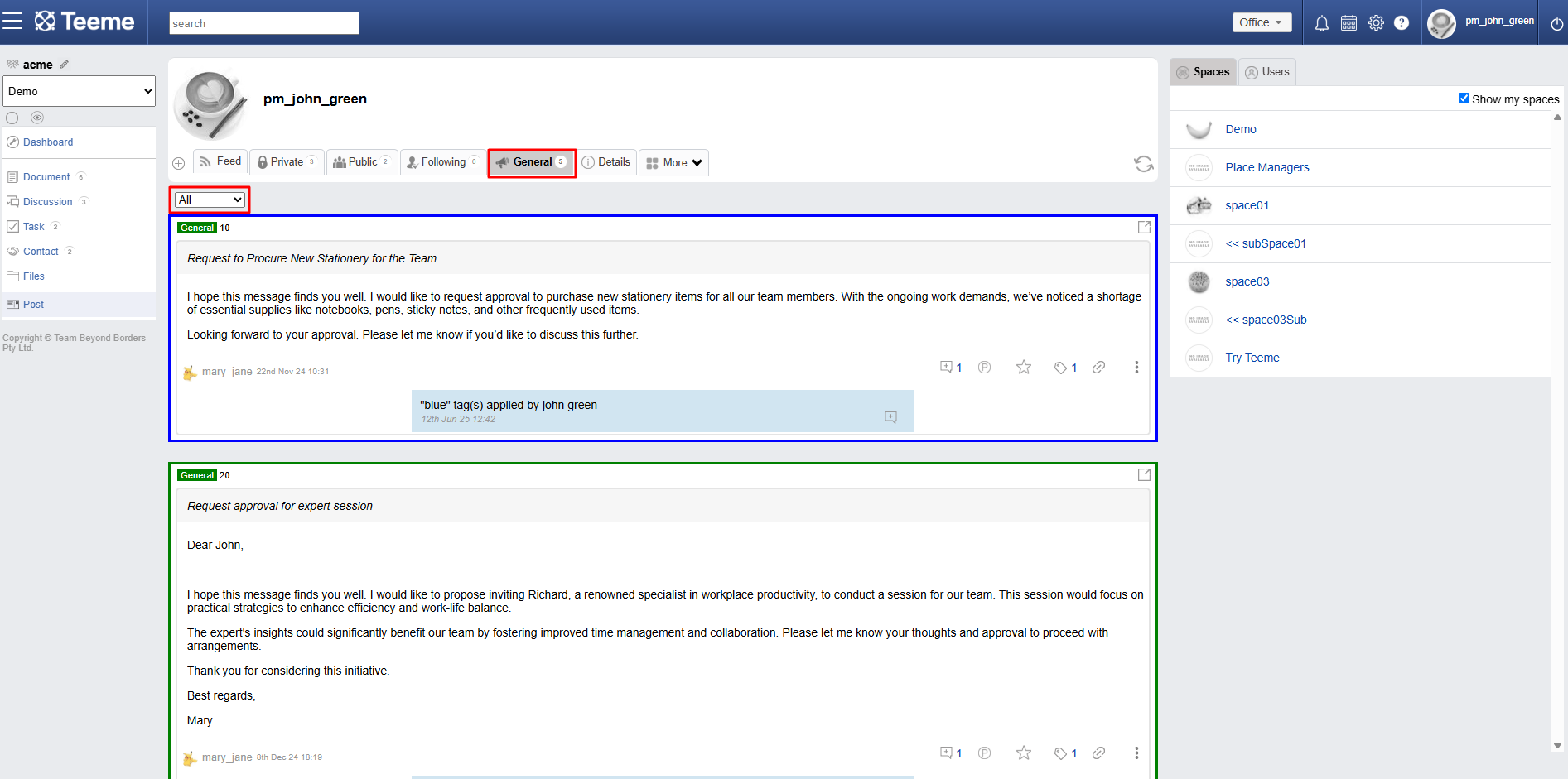The image size is (1568, 779).
Task: Open three-dot menu on expert session post
Action: pyautogui.click(x=1136, y=753)
